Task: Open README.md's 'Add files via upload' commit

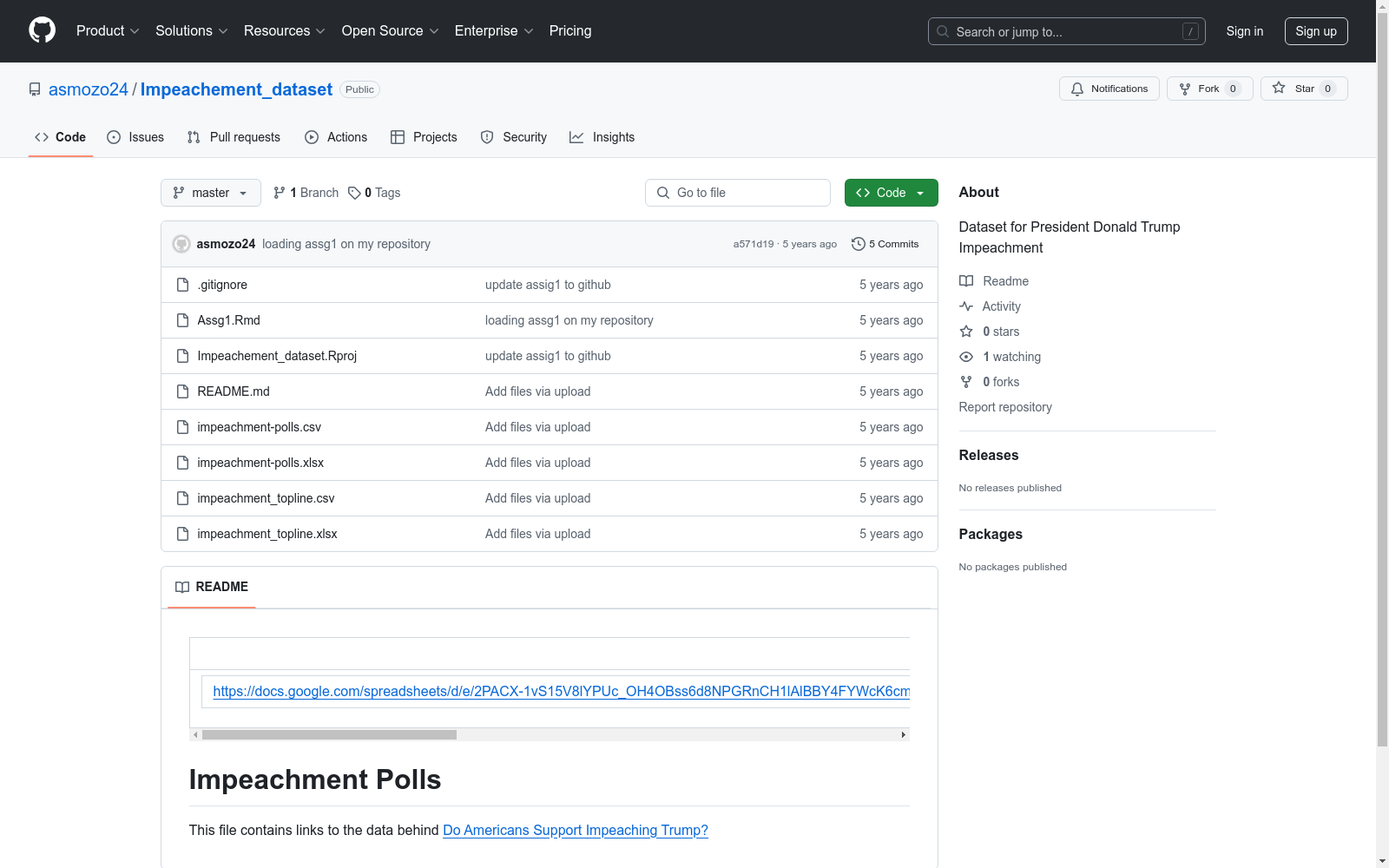Action: 538,391
